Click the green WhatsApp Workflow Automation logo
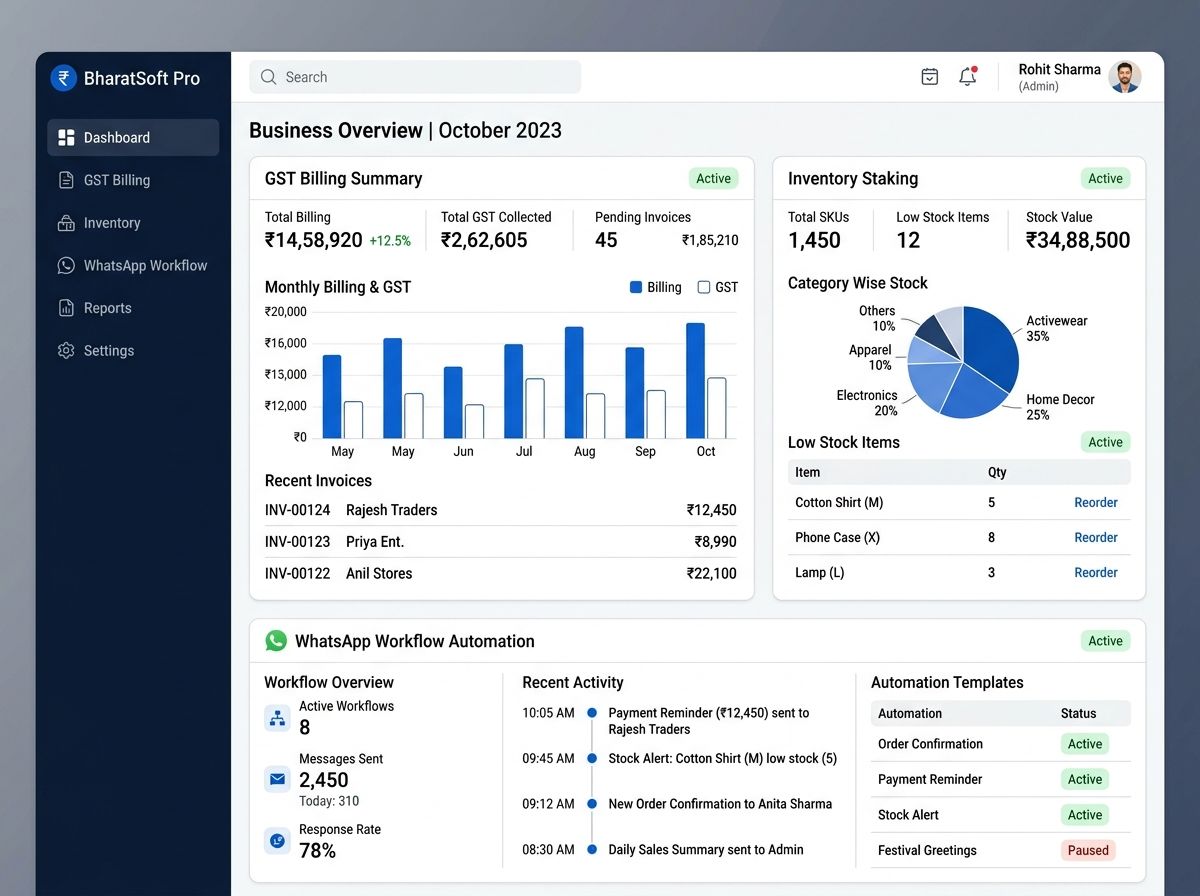The height and width of the screenshot is (896, 1200). pyautogui.click(x=276, y=641)
